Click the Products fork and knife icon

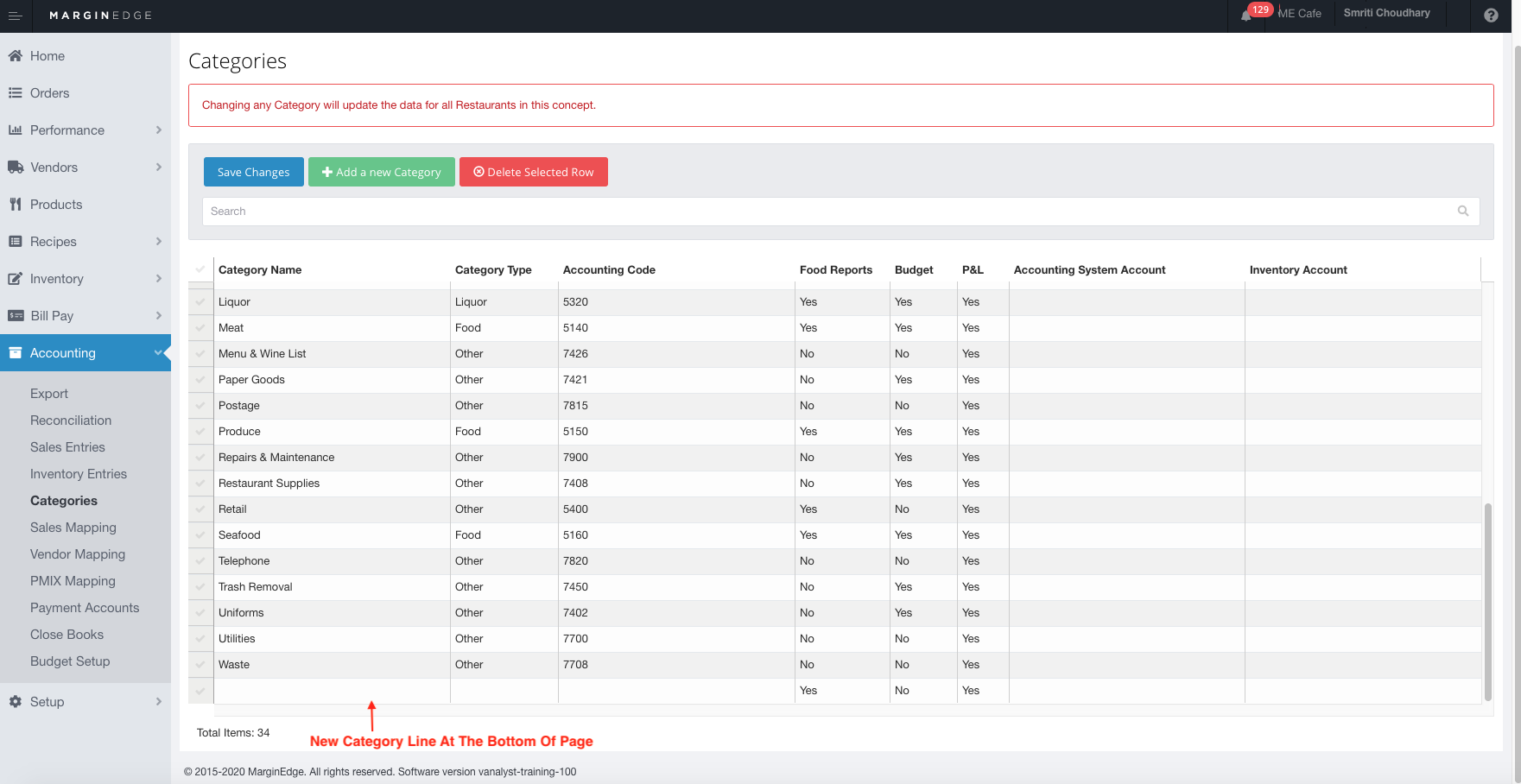16,205
